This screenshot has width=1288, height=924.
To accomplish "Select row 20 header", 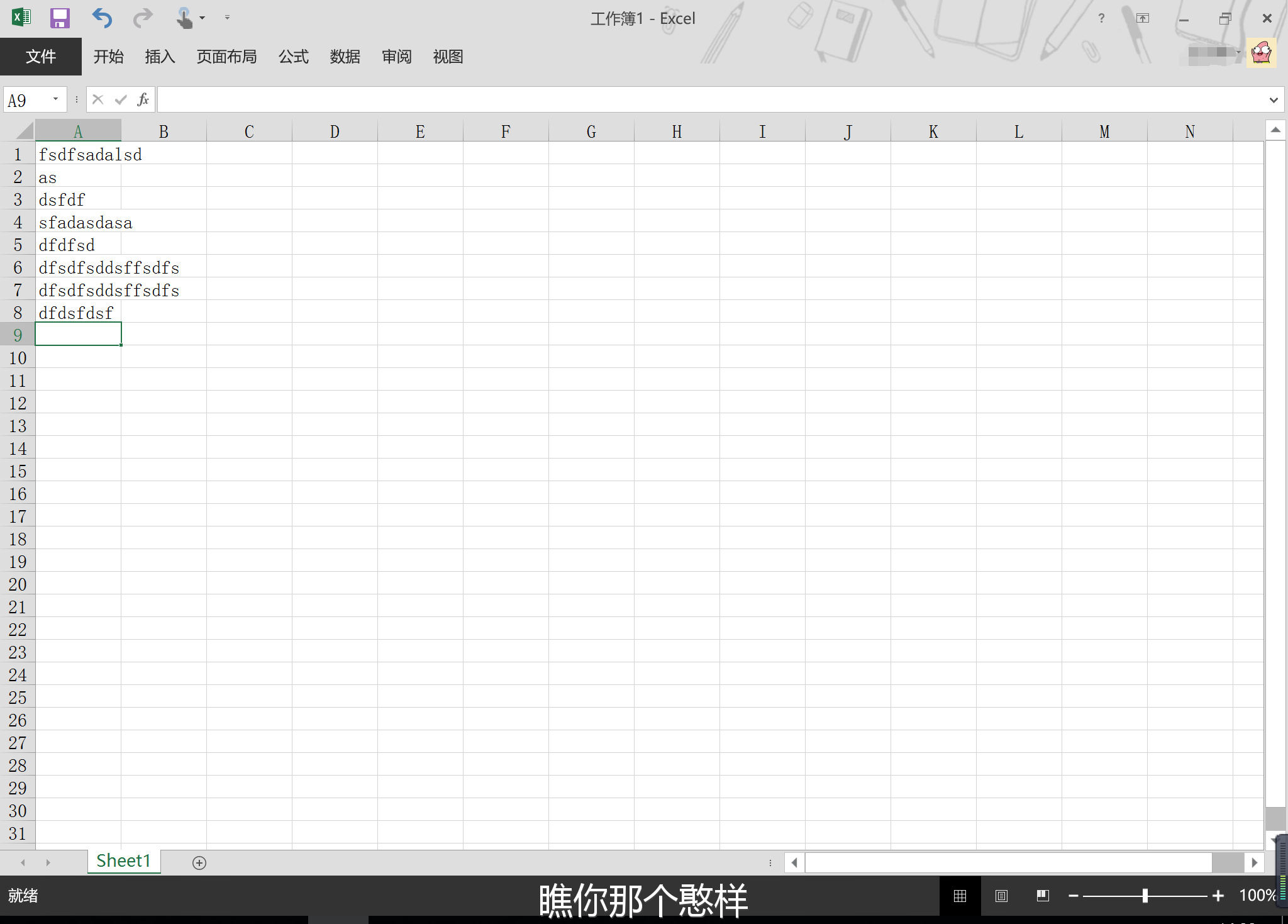I will point(18,584).
